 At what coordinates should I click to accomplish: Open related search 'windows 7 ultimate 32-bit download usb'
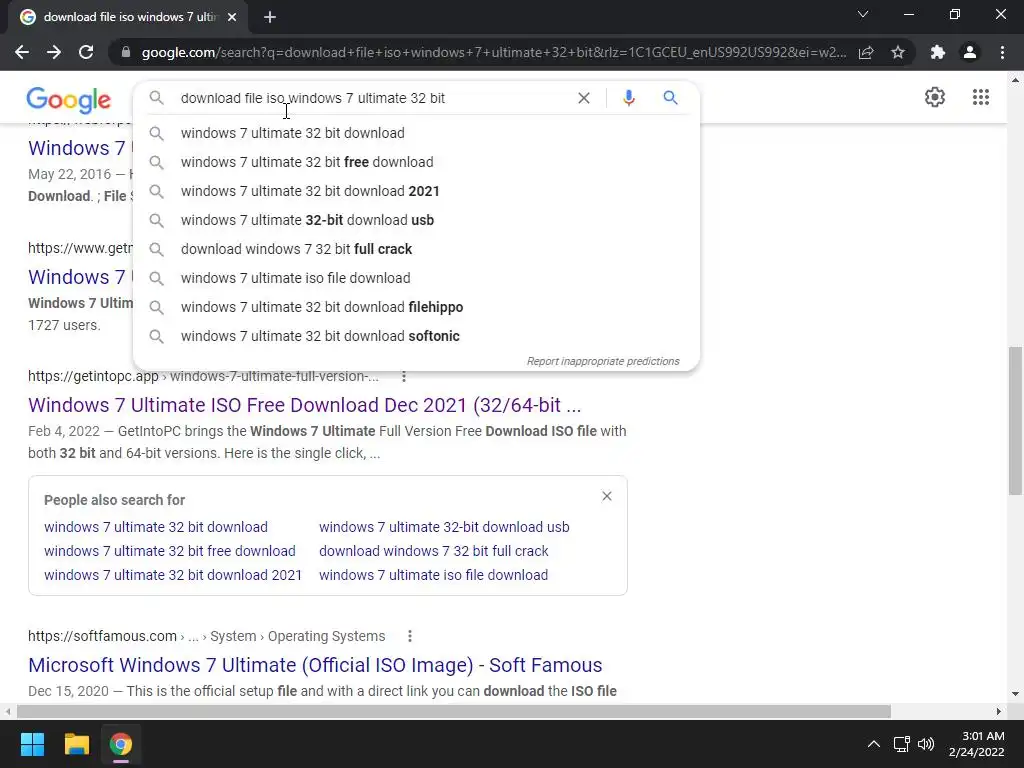444,527
